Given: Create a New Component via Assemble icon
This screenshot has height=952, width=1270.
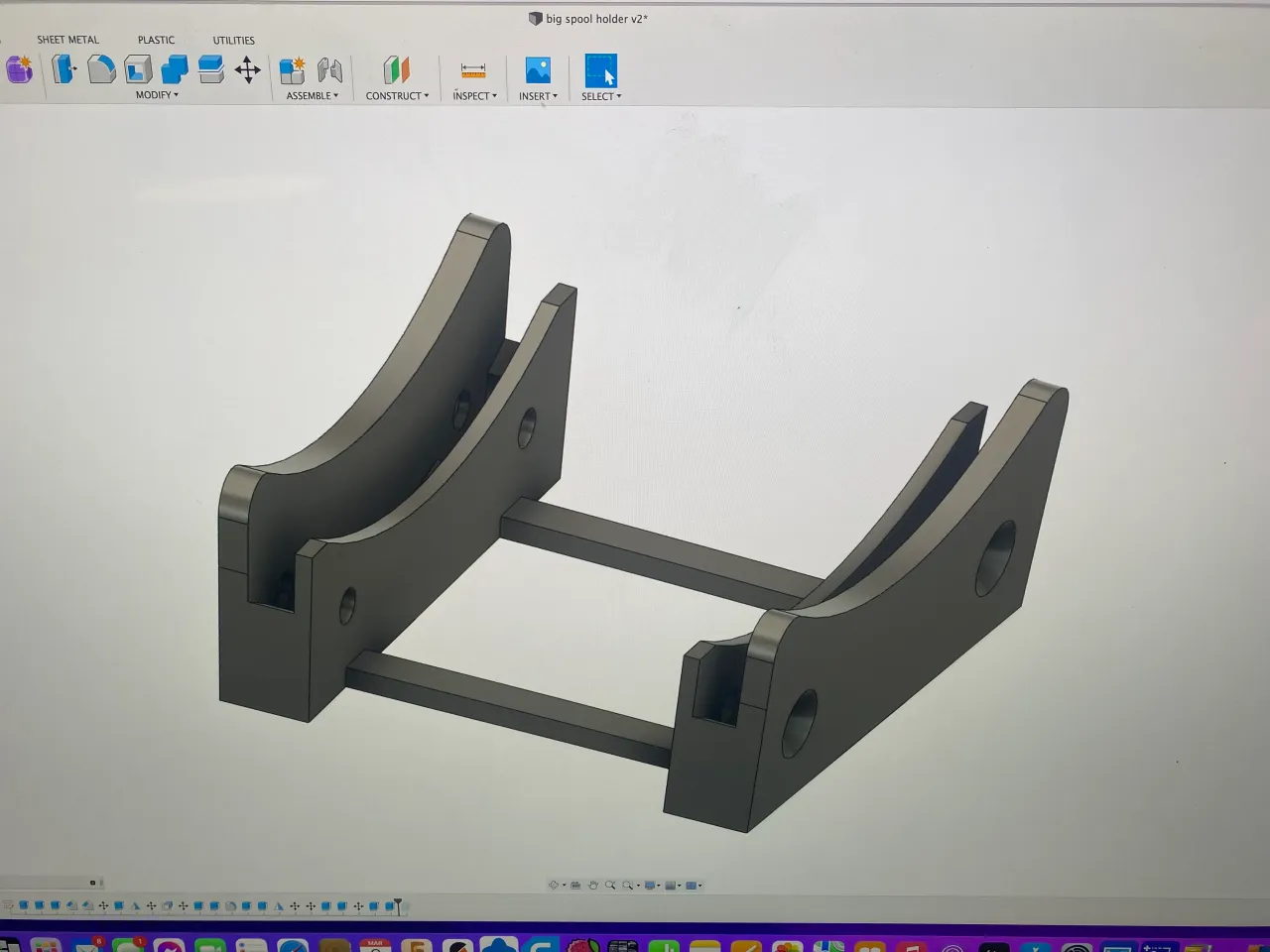Looking at the screenshot, I should click(x=293, y=70).
